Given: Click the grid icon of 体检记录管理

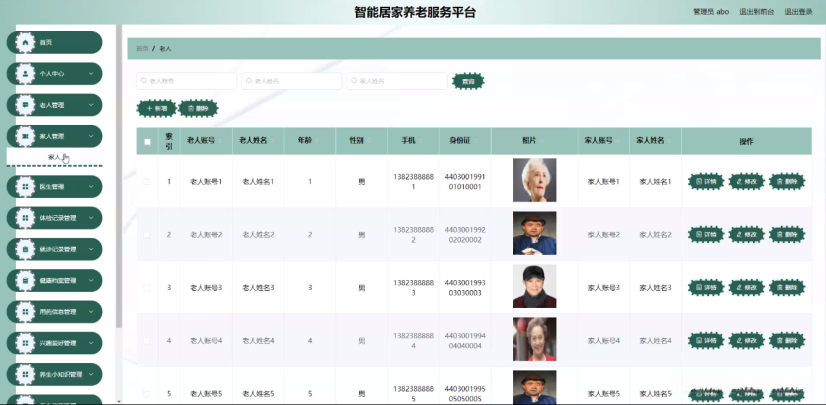Looking at the screenshot, I should [x=25, y=218].
